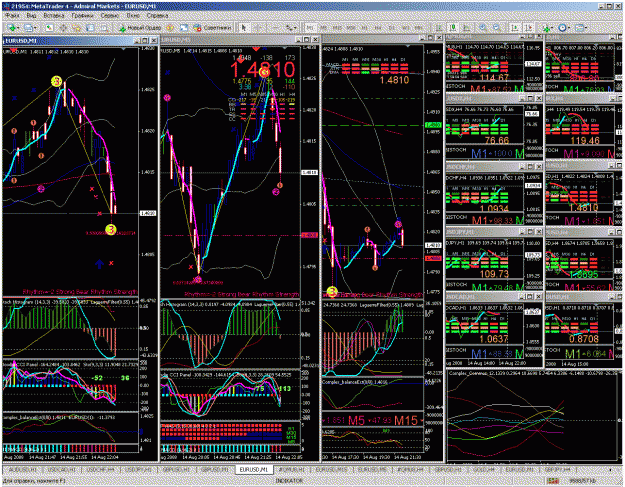Select the M1 timeframe button
Screen dimensions: 625x487
point(311,27)
